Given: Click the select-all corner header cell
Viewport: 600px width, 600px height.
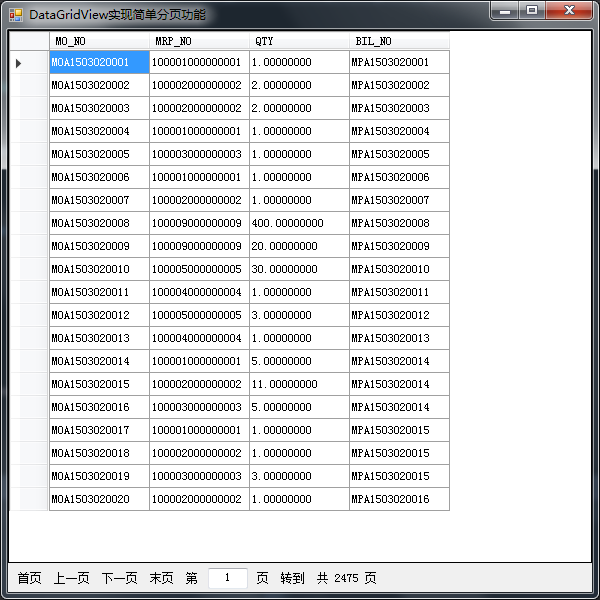Looking at the screenshot, I should click(29, 41).
